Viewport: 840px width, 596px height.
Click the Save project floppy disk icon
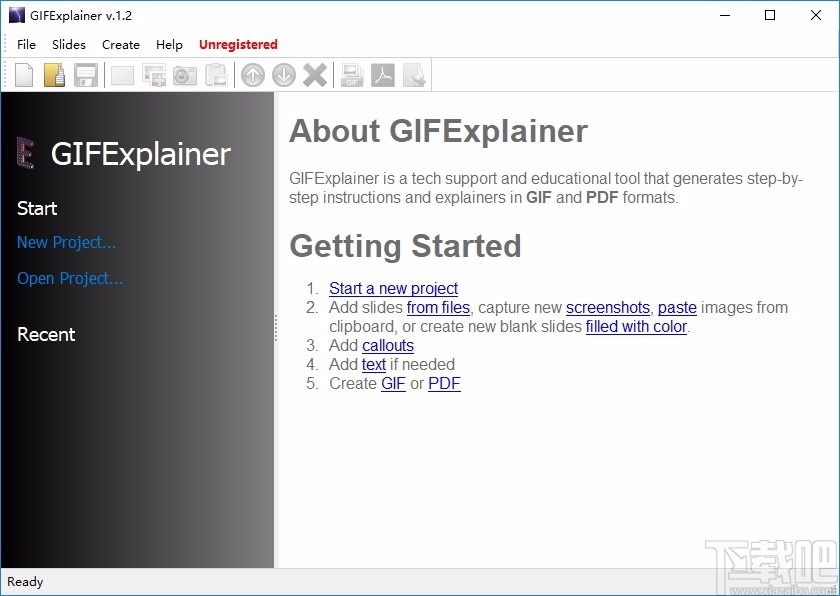click(x=86, y=74)
